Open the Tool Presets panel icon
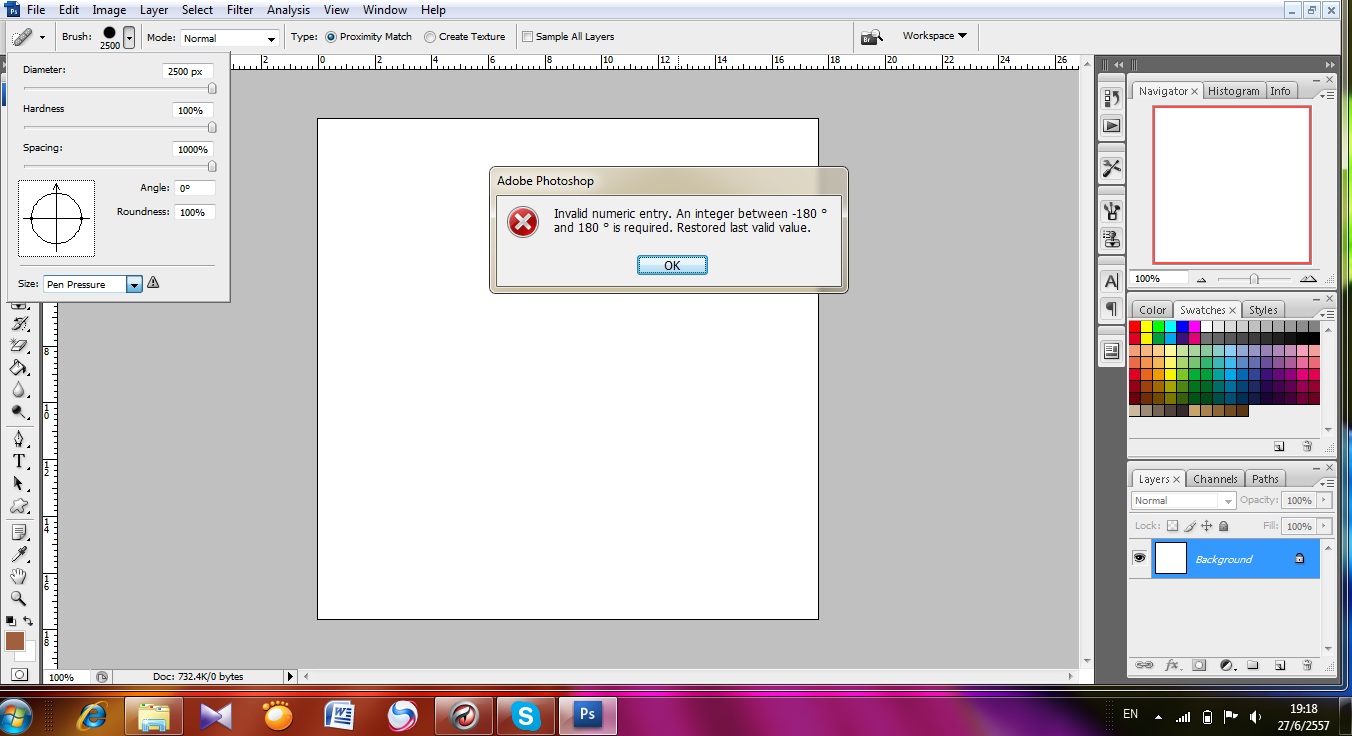The width and height of the screenshot is (1352, 736). tap(1111, 168)
